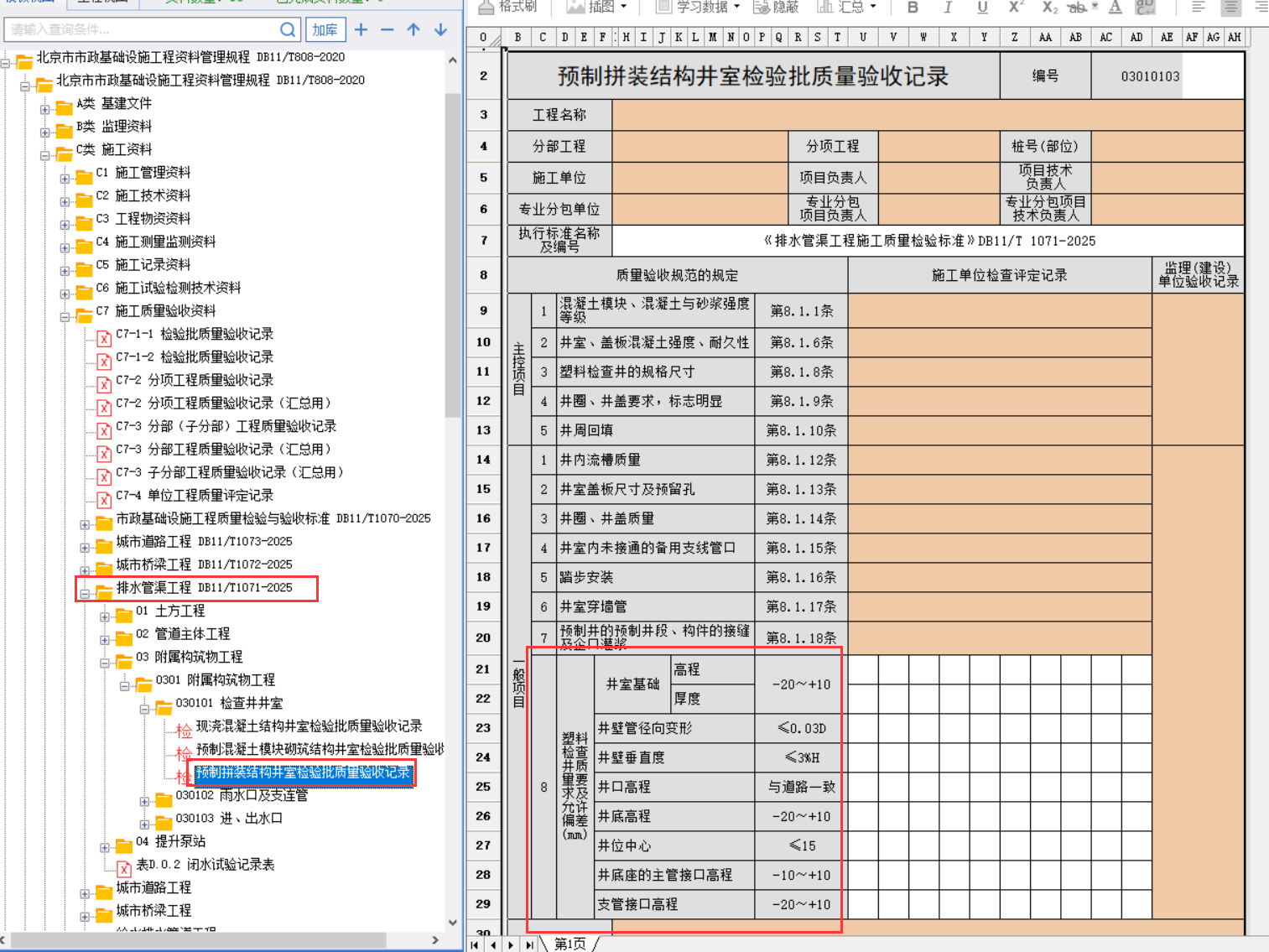Collapse 排水管渠工程 DB11/T1071-2025 node
The width and height of the screenshot is (1269, 952).
(85, 594)
